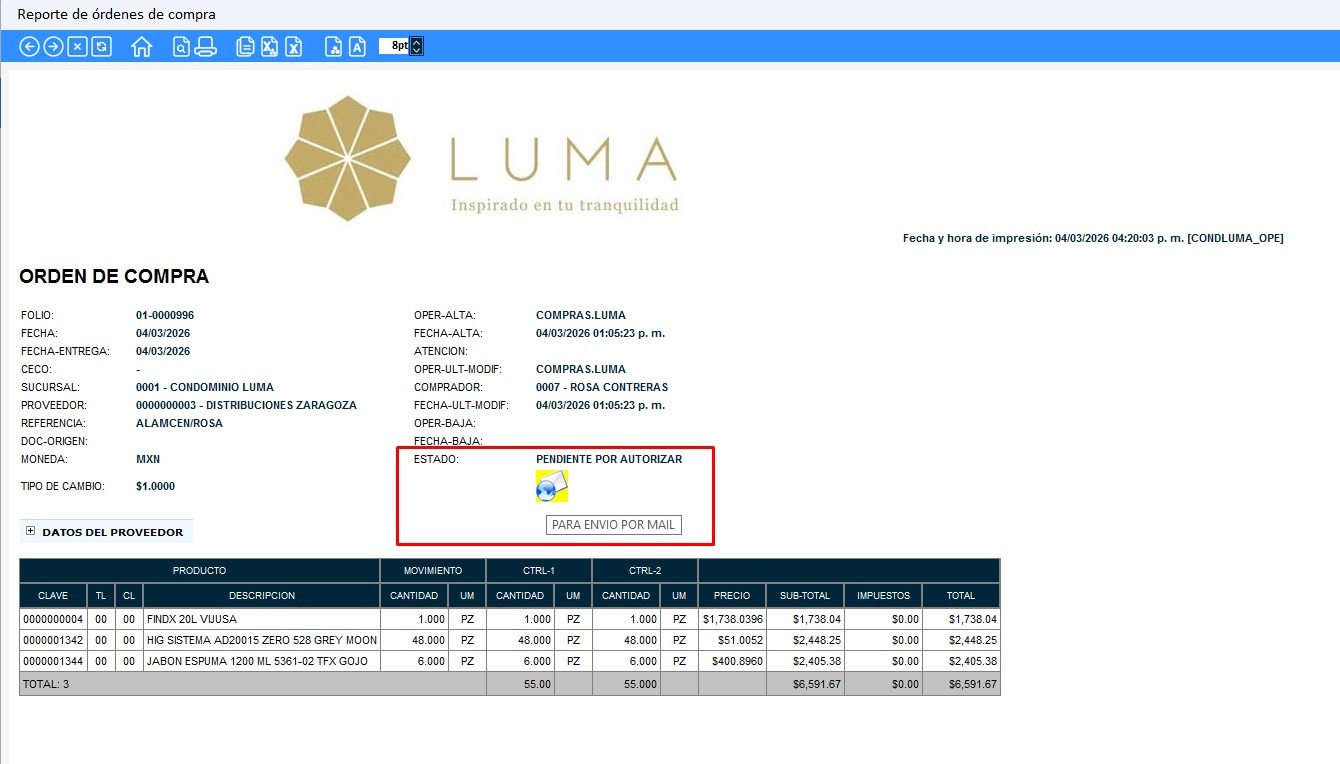Image resolution: width=1340 pixels, height=764 pixels.
Task: Click the DESCRIPCION column header
Action: point(261,596)
